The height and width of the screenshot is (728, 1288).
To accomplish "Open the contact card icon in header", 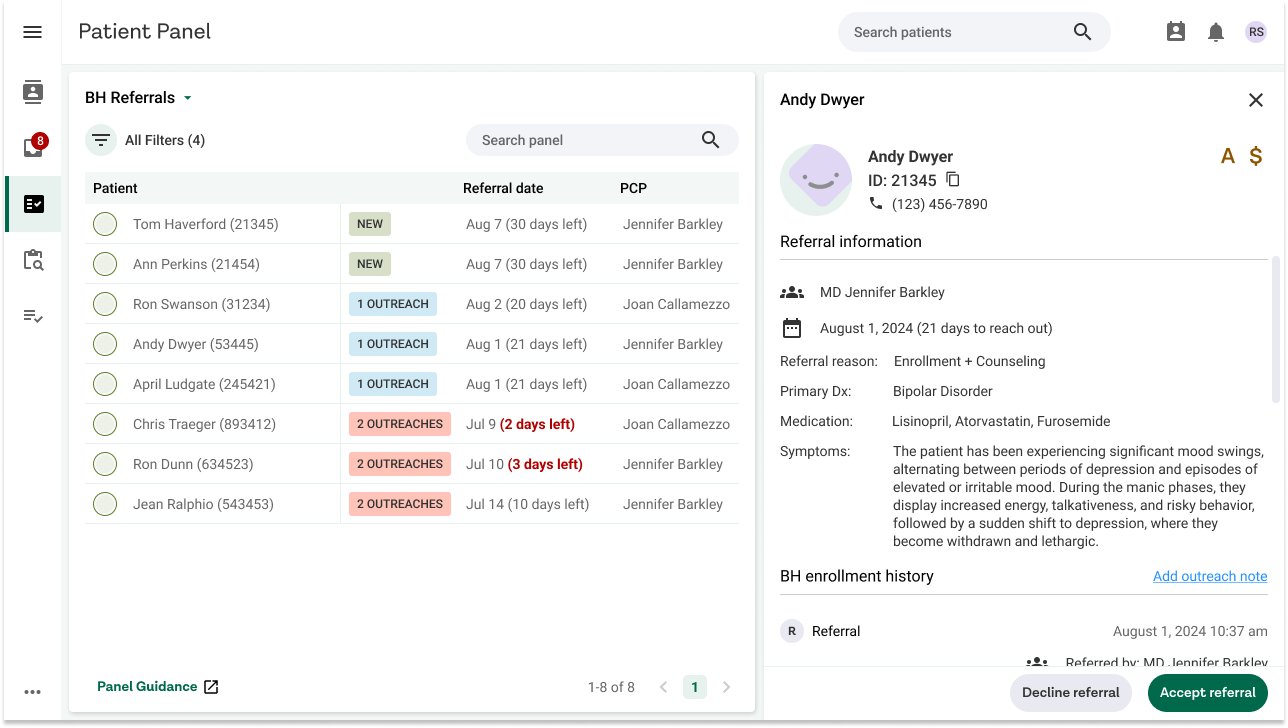I will pyautogui.click(x=1176, y=32).
